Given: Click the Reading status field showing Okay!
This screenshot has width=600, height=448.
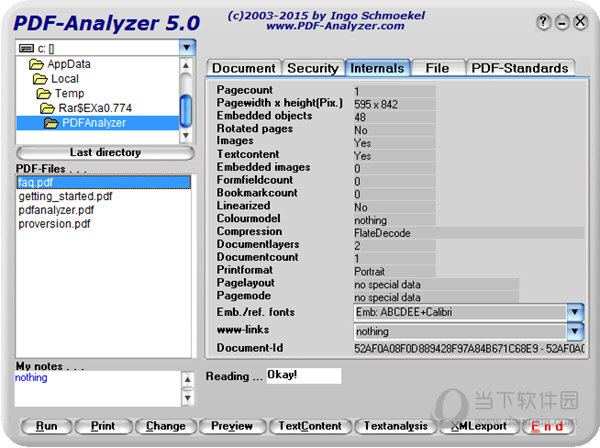Looking at the screenshot, I should 304,375.
